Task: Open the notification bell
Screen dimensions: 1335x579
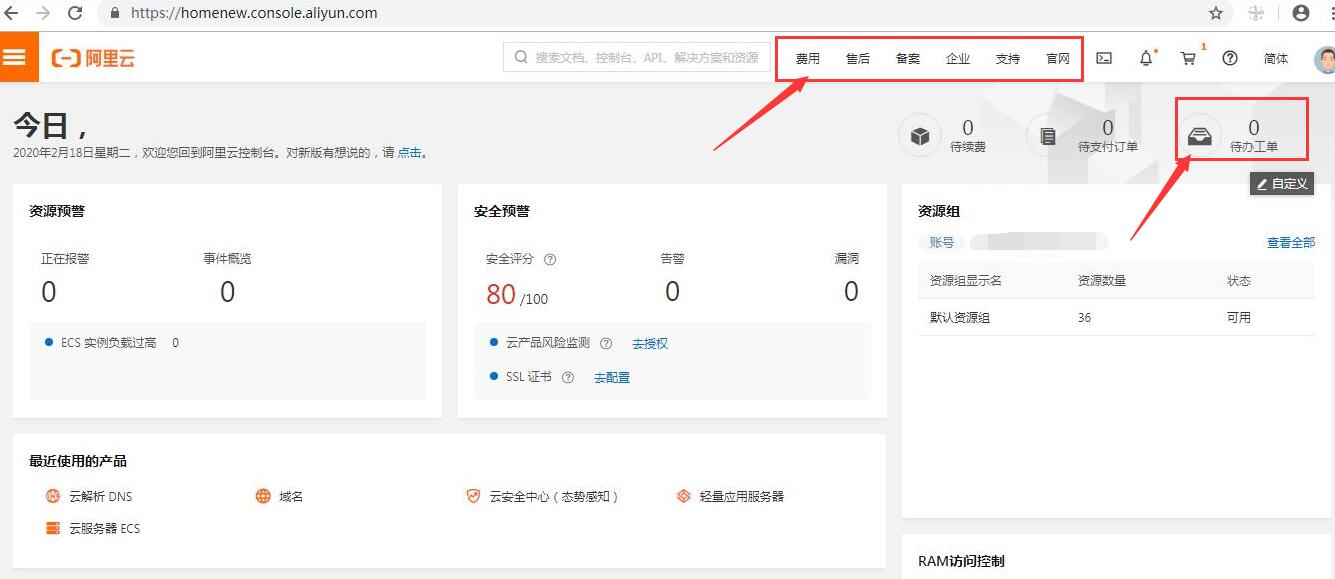Action: [x=1146, y=58]
